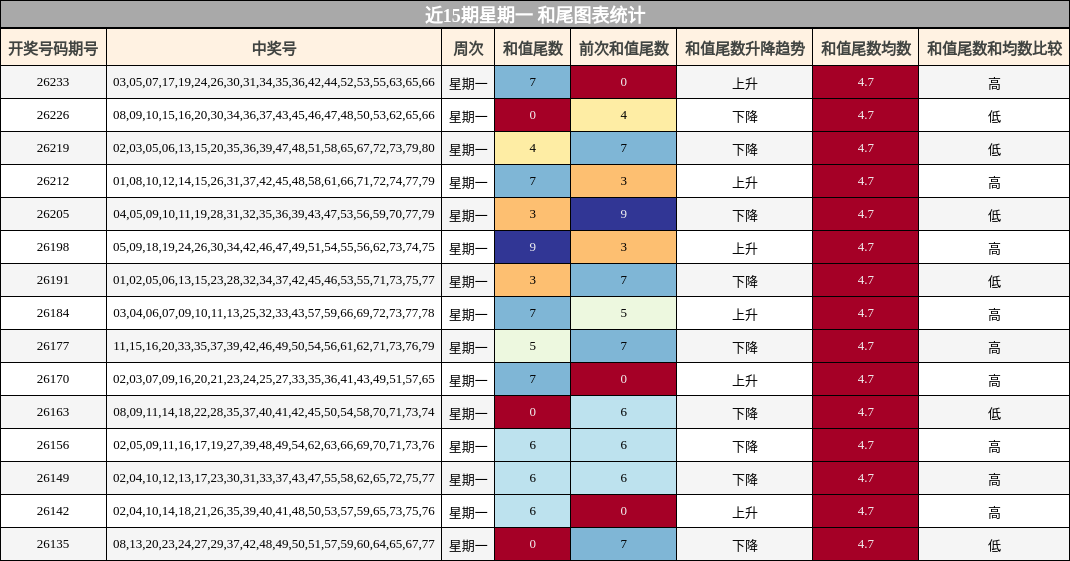
Task: Click orange 和值尾数 cell 3 in row 26205
Action: tap(532, 214)
